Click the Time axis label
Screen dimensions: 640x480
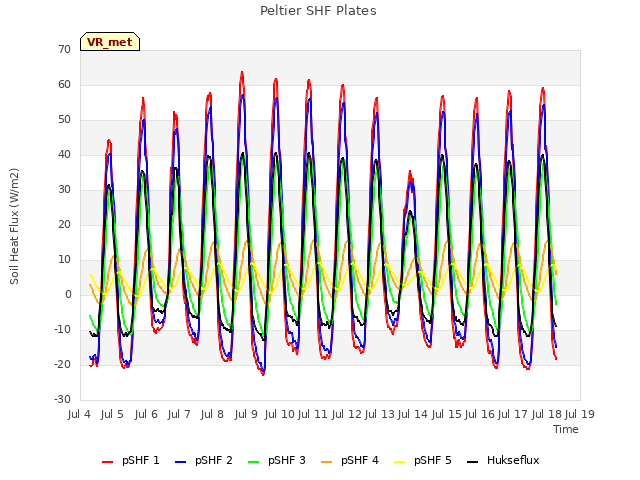(x=566, y=429)
